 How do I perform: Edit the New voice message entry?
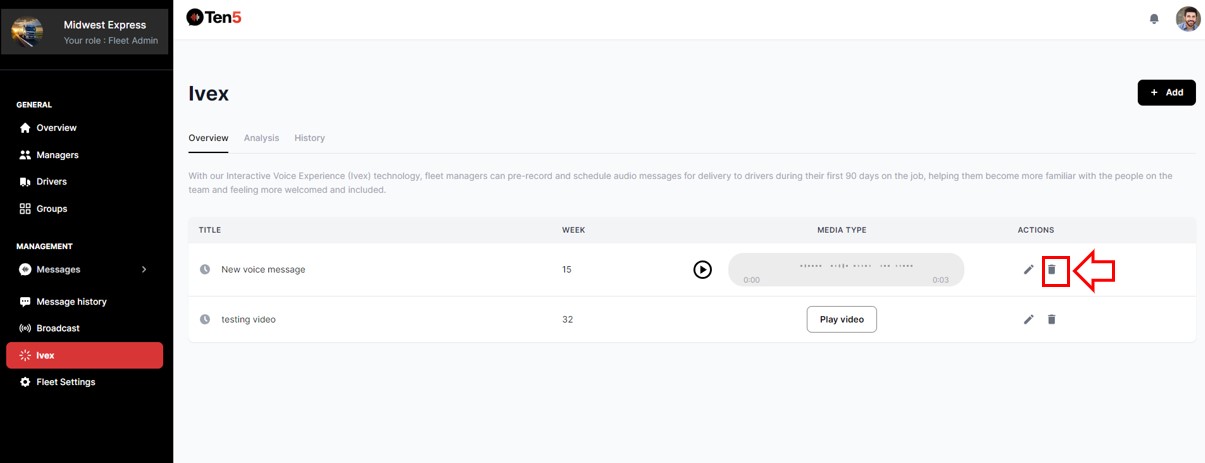(x=1029, y=270)
